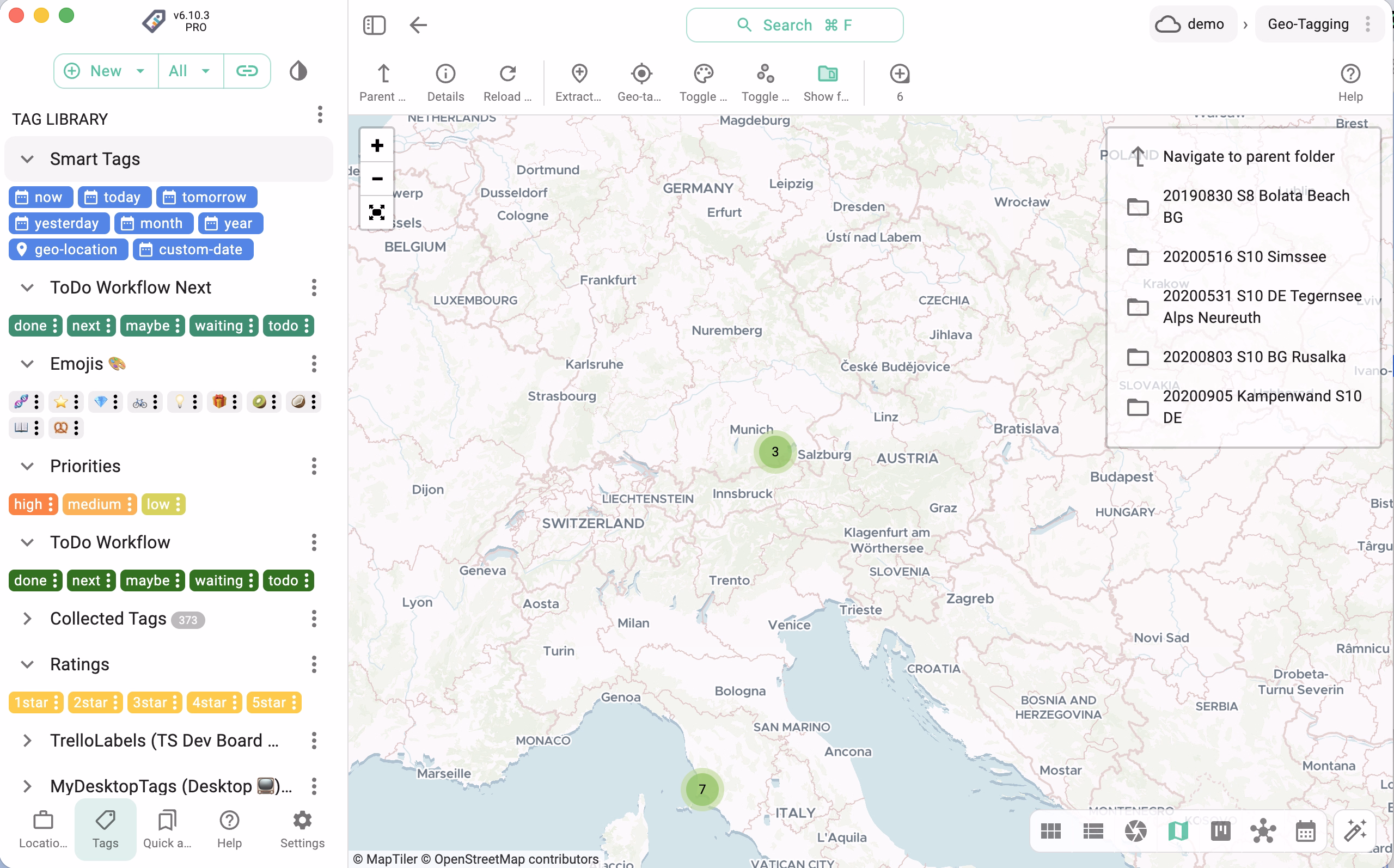Switch to calendar perspective
The image size is (1394, 868).
pyautogui.click(x=1305, y=830)
